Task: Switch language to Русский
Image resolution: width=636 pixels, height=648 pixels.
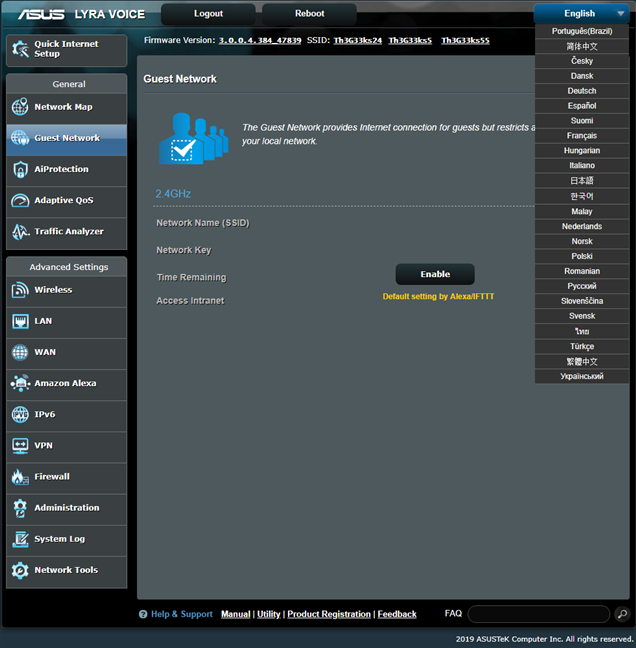Action: point(582,286)
